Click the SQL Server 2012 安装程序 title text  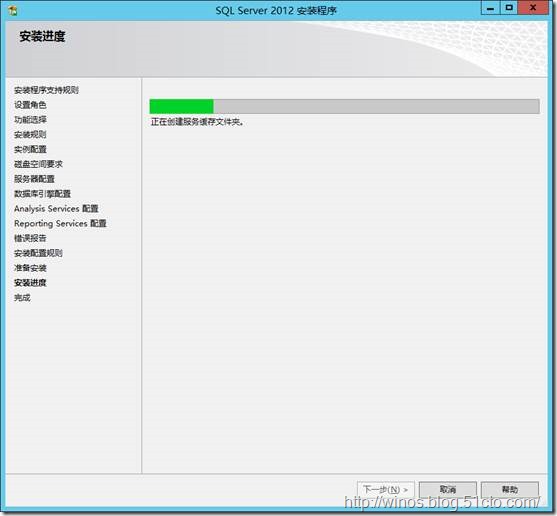pyautogui.click(x=276, y=10)
